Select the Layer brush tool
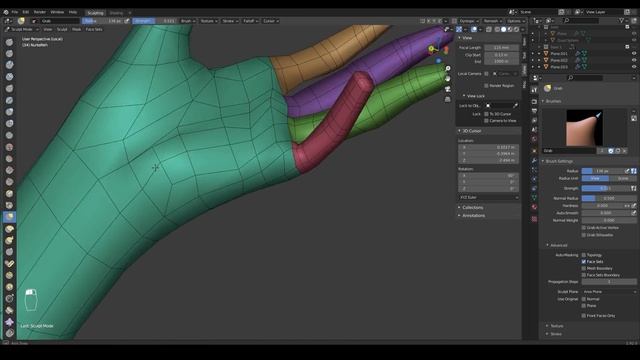Viewport: 640px width, 360px height. point(9,100)
